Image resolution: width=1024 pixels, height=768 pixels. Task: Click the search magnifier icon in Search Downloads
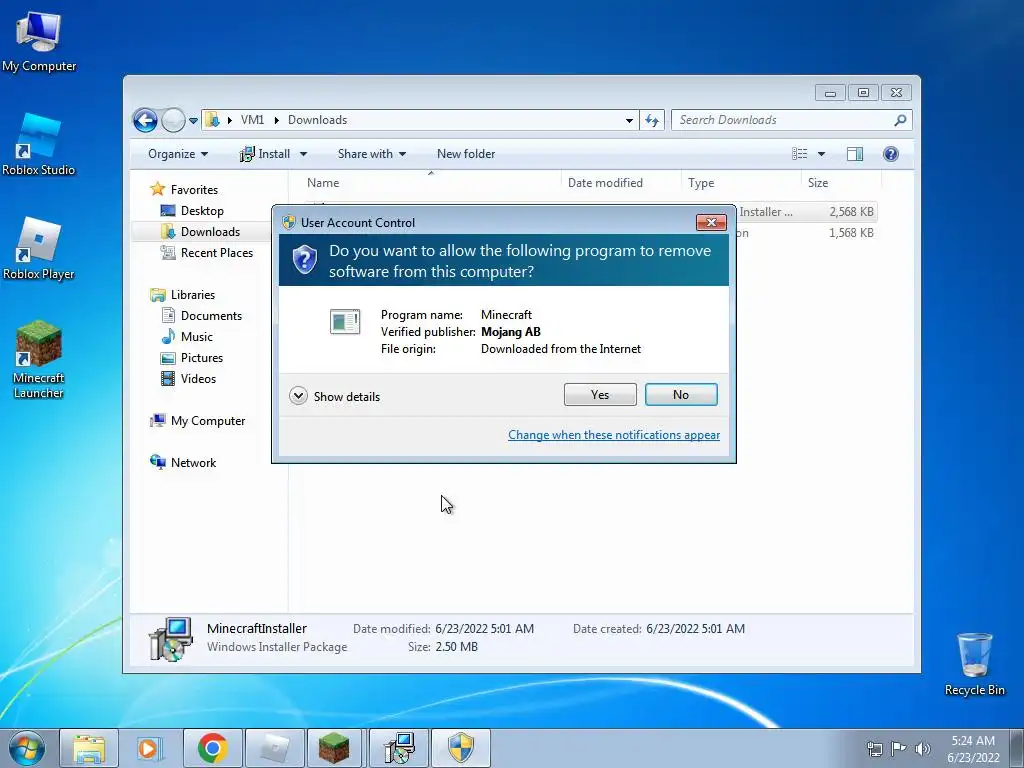point(900,120)
